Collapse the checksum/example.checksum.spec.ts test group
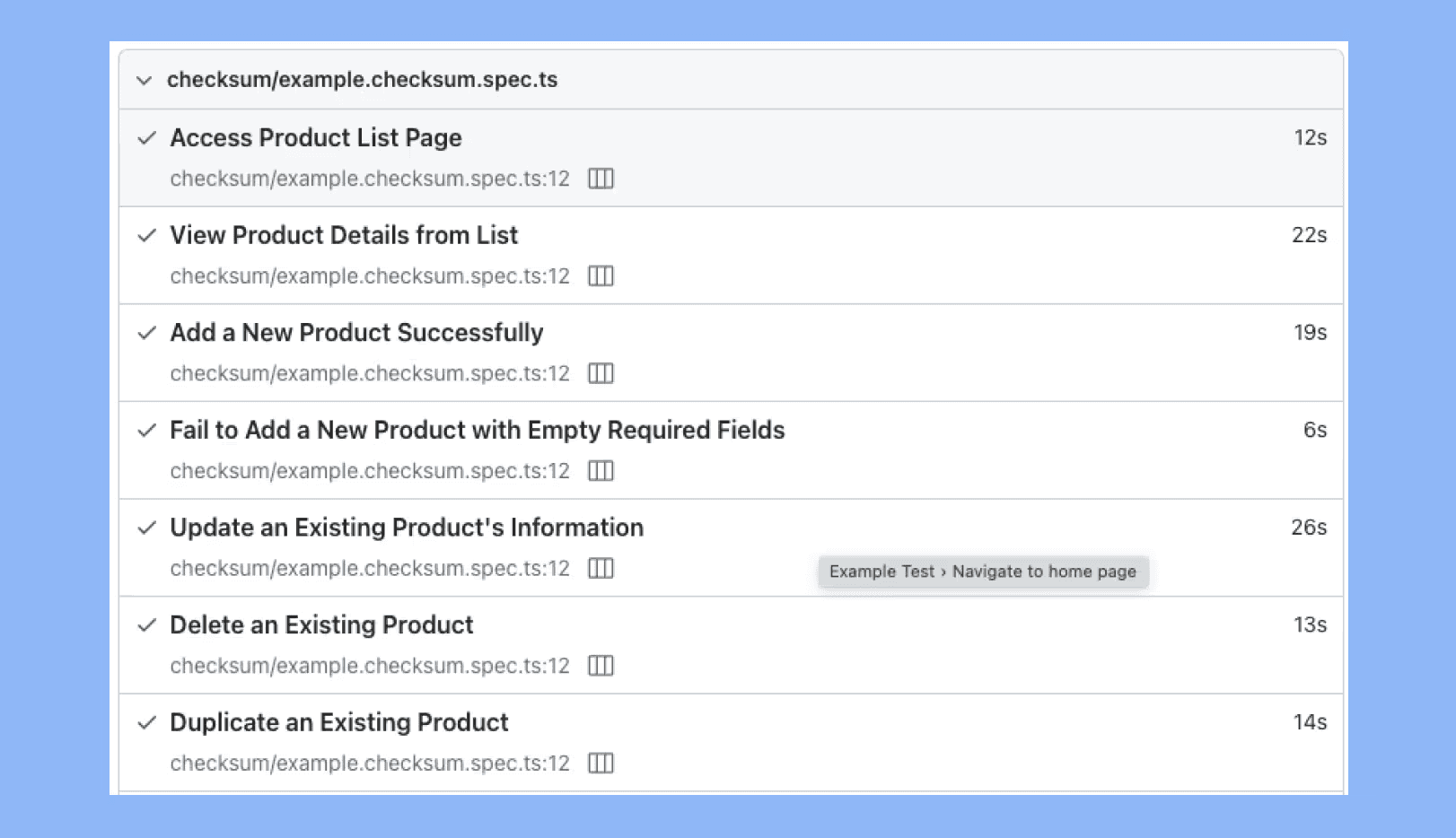 (145, 80)
